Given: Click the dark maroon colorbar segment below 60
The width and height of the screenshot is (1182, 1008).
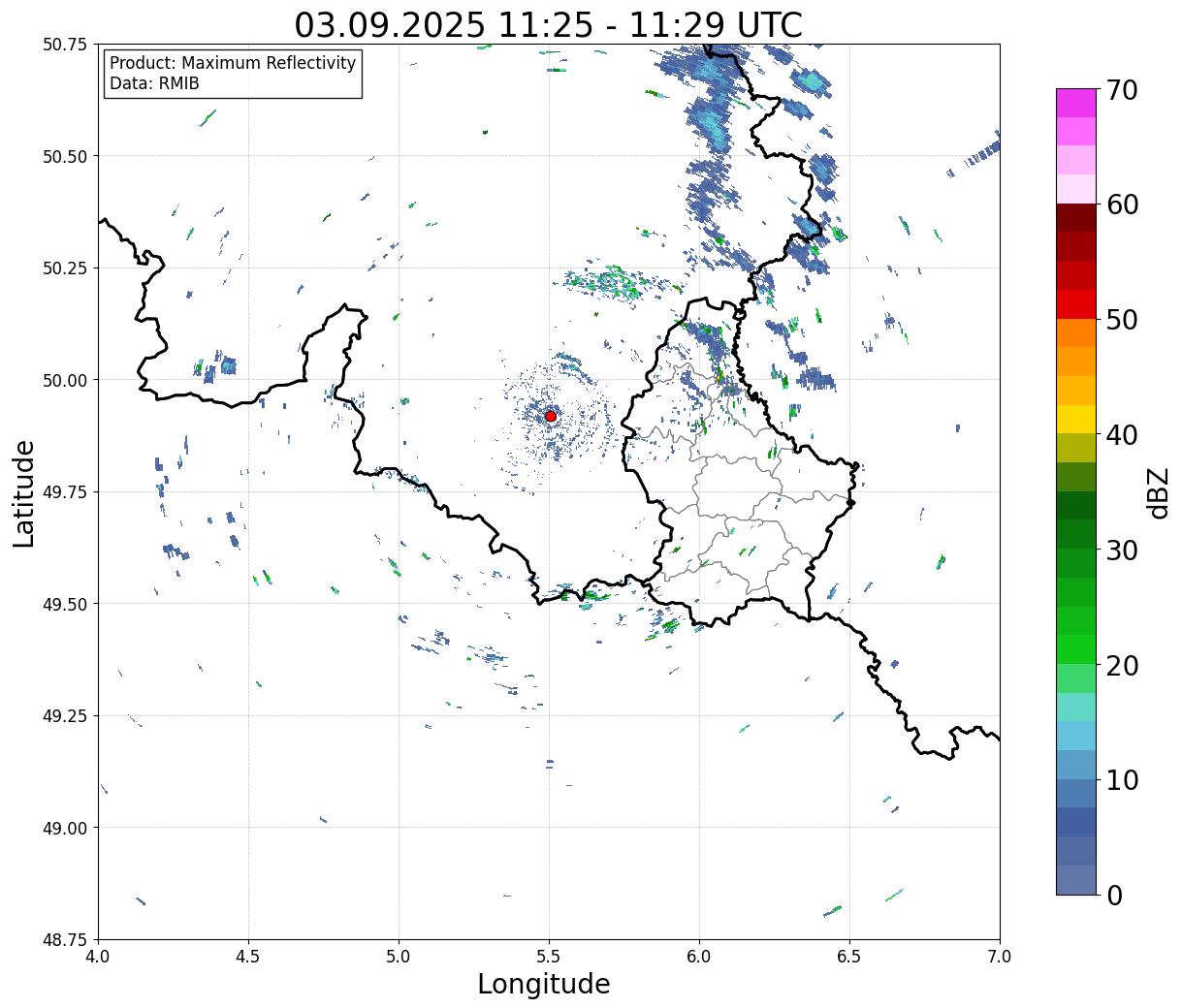Looking at the screenshot, I should (1076, 218).
